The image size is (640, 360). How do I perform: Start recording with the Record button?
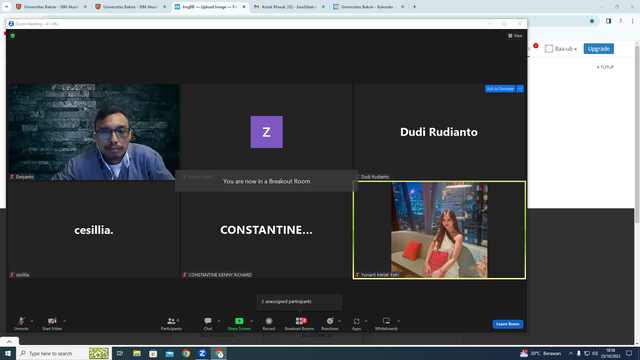[x=269, y=323]
